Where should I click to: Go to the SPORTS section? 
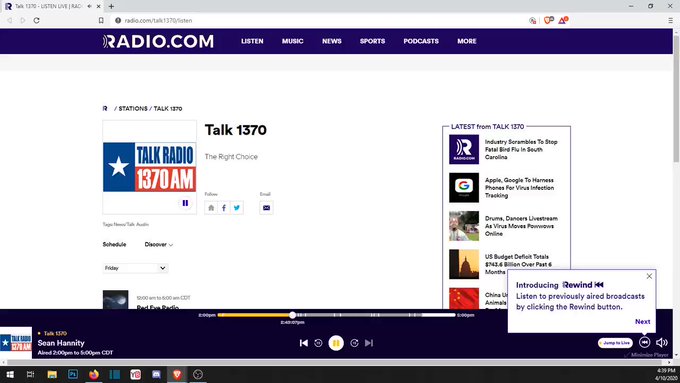[372, 41]
